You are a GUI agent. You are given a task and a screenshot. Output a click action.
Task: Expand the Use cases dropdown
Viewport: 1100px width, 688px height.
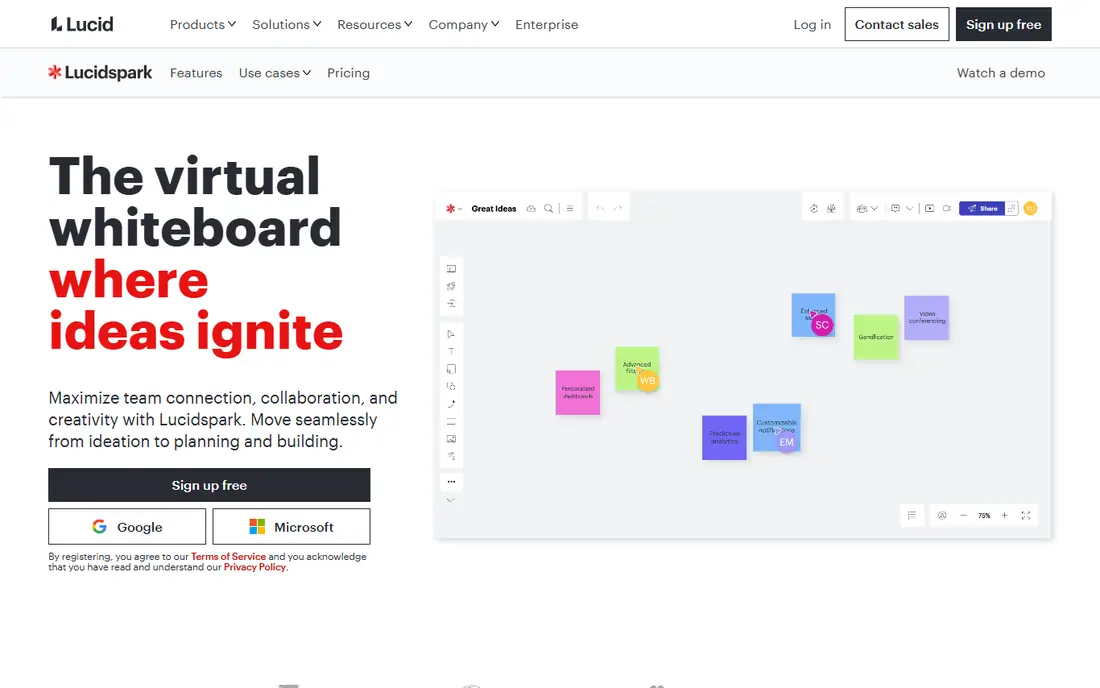tap(275, 73)
